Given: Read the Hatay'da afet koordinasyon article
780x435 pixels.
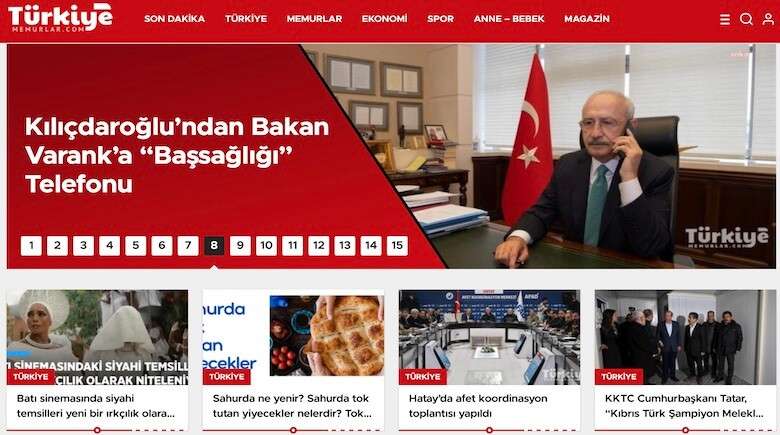Looking at the screenshot, I should (x=478, y=406).
